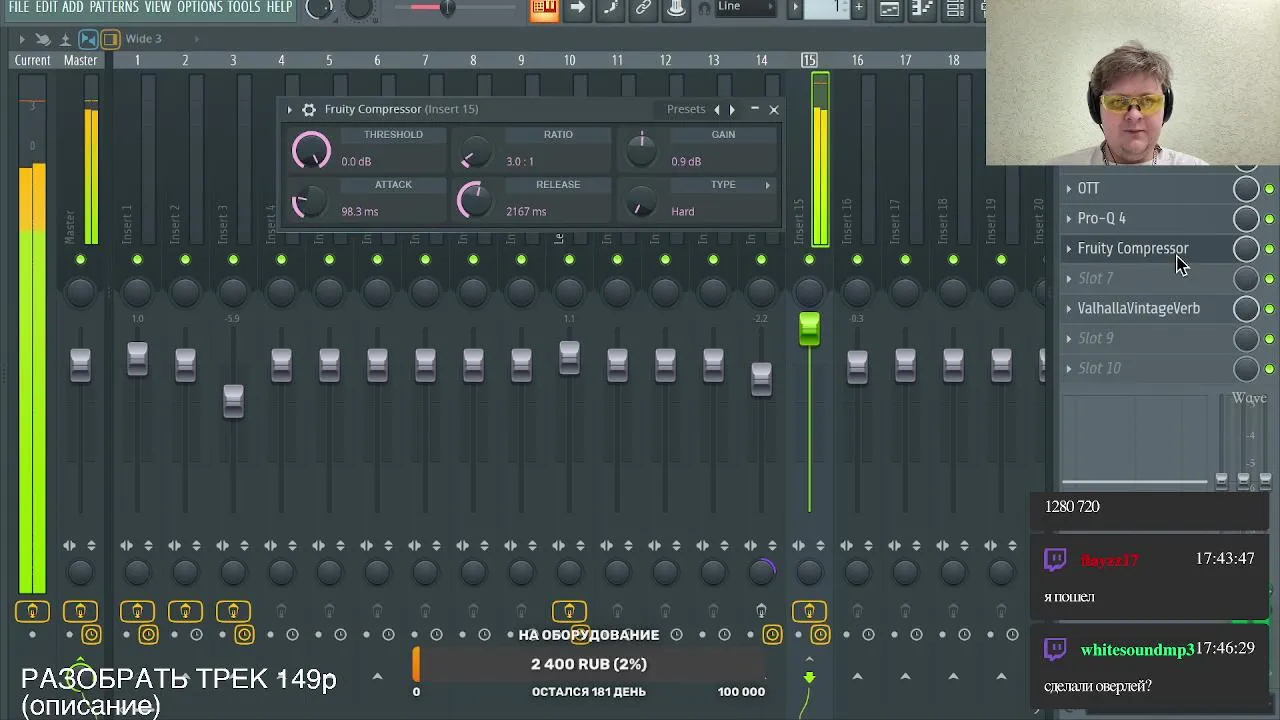Viewport: 1280px width, 720px height.
Task: Click the latency clock icon on Master track
Action: click(x=91, y=635)
